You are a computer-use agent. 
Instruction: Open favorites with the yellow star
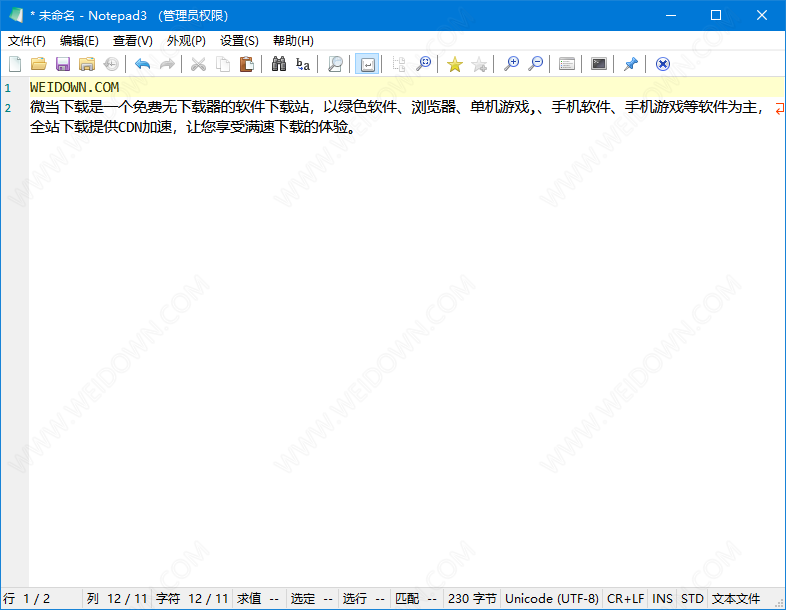coord(455,64)
